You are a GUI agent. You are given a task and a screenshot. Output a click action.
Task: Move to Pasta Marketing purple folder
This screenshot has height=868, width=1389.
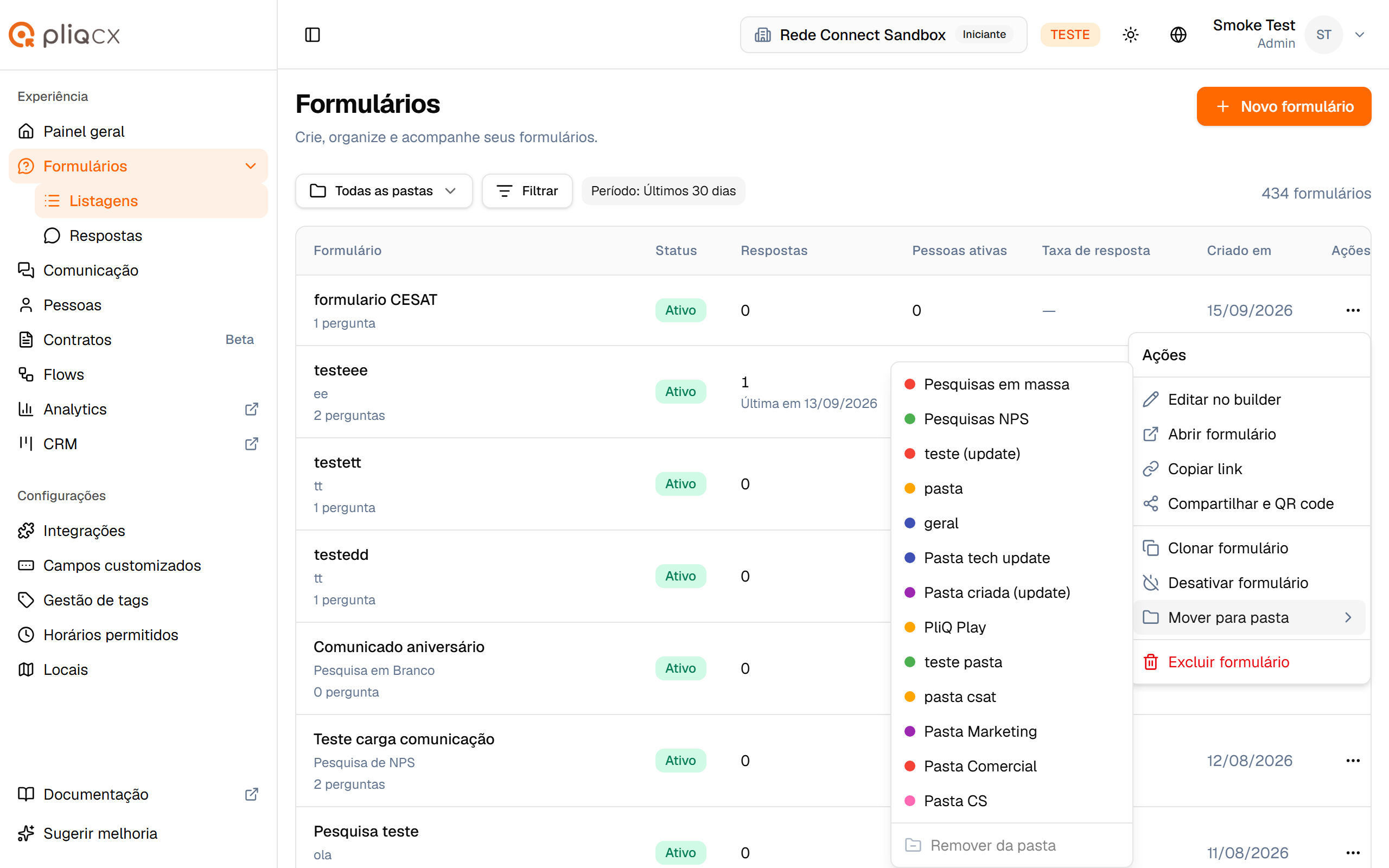[1011, 731]
